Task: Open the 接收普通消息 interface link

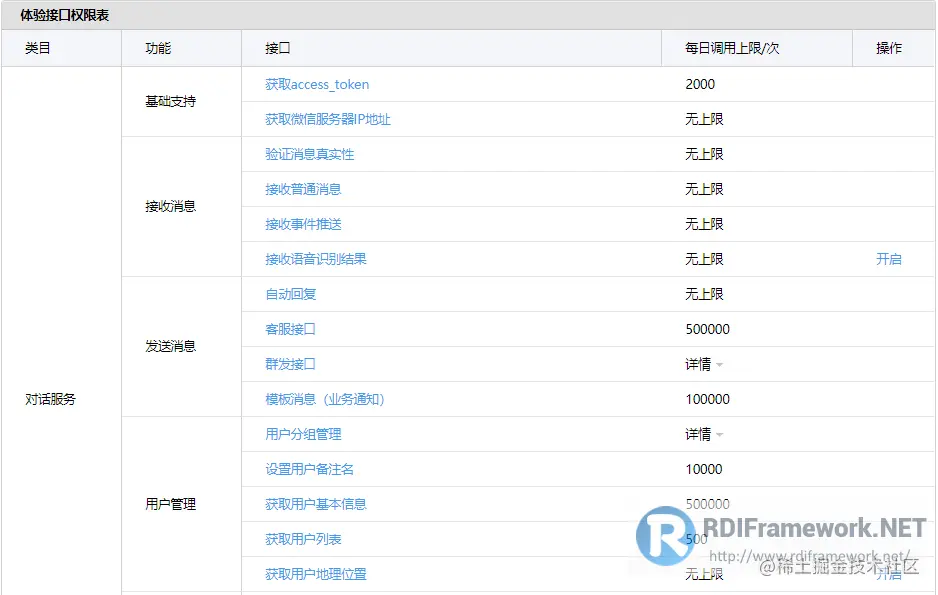Action: (x=303, y=189)
